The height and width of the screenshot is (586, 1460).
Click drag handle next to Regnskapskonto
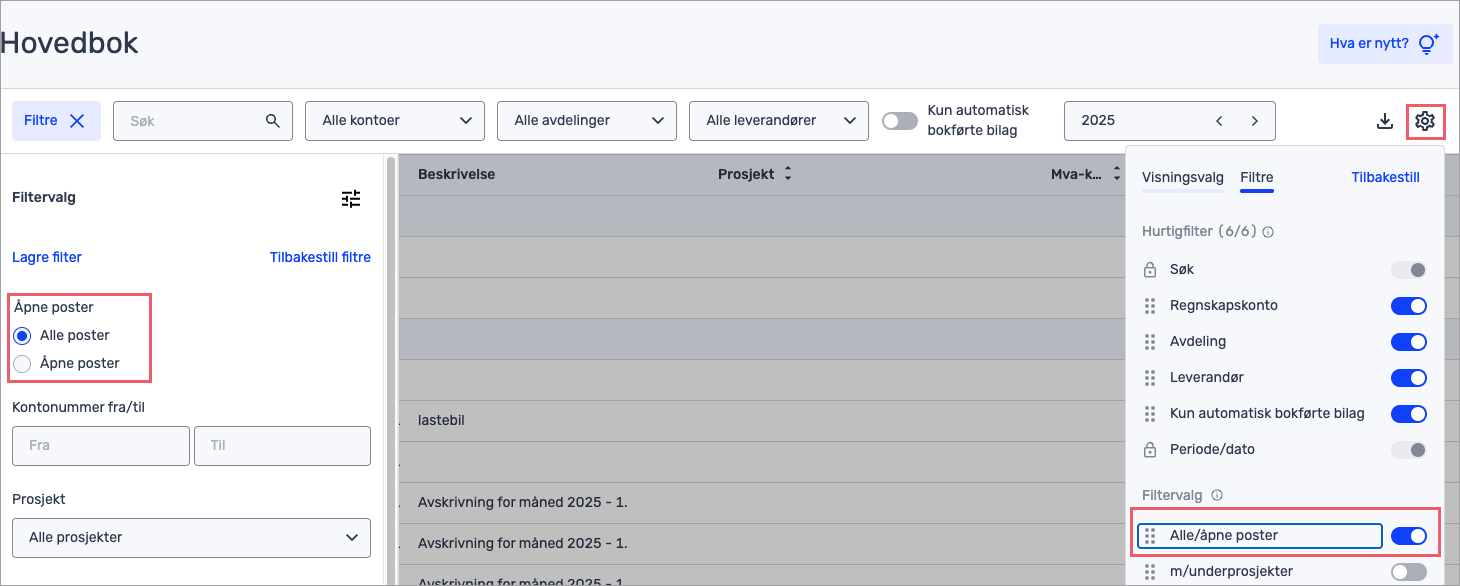[1150, 306]
